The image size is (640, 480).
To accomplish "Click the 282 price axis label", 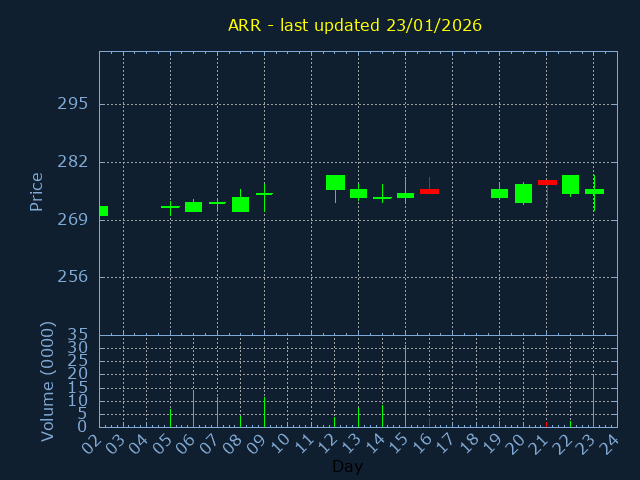I will point(73,162).
